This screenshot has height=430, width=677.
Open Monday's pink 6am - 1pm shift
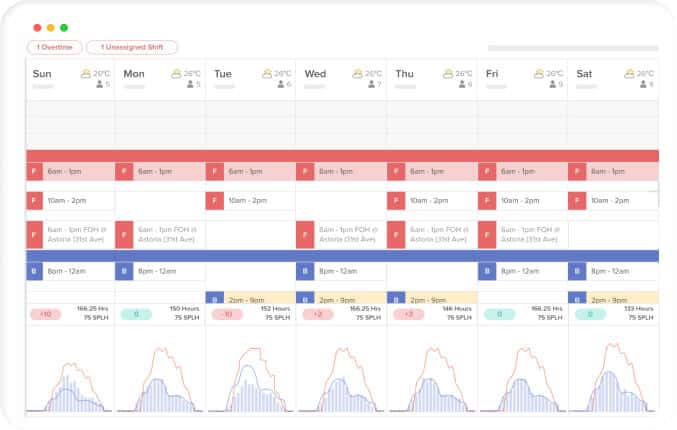click(x=159, y=172)
